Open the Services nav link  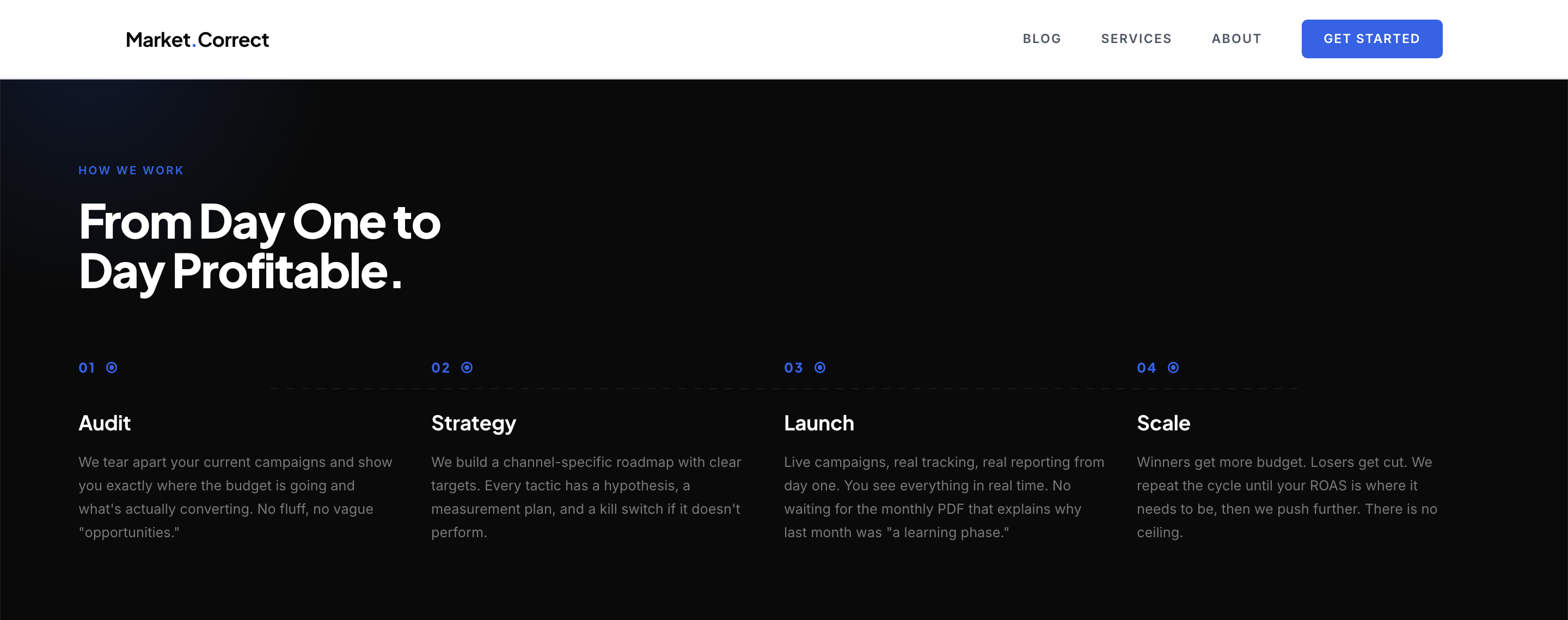(x=1136, y=39)
